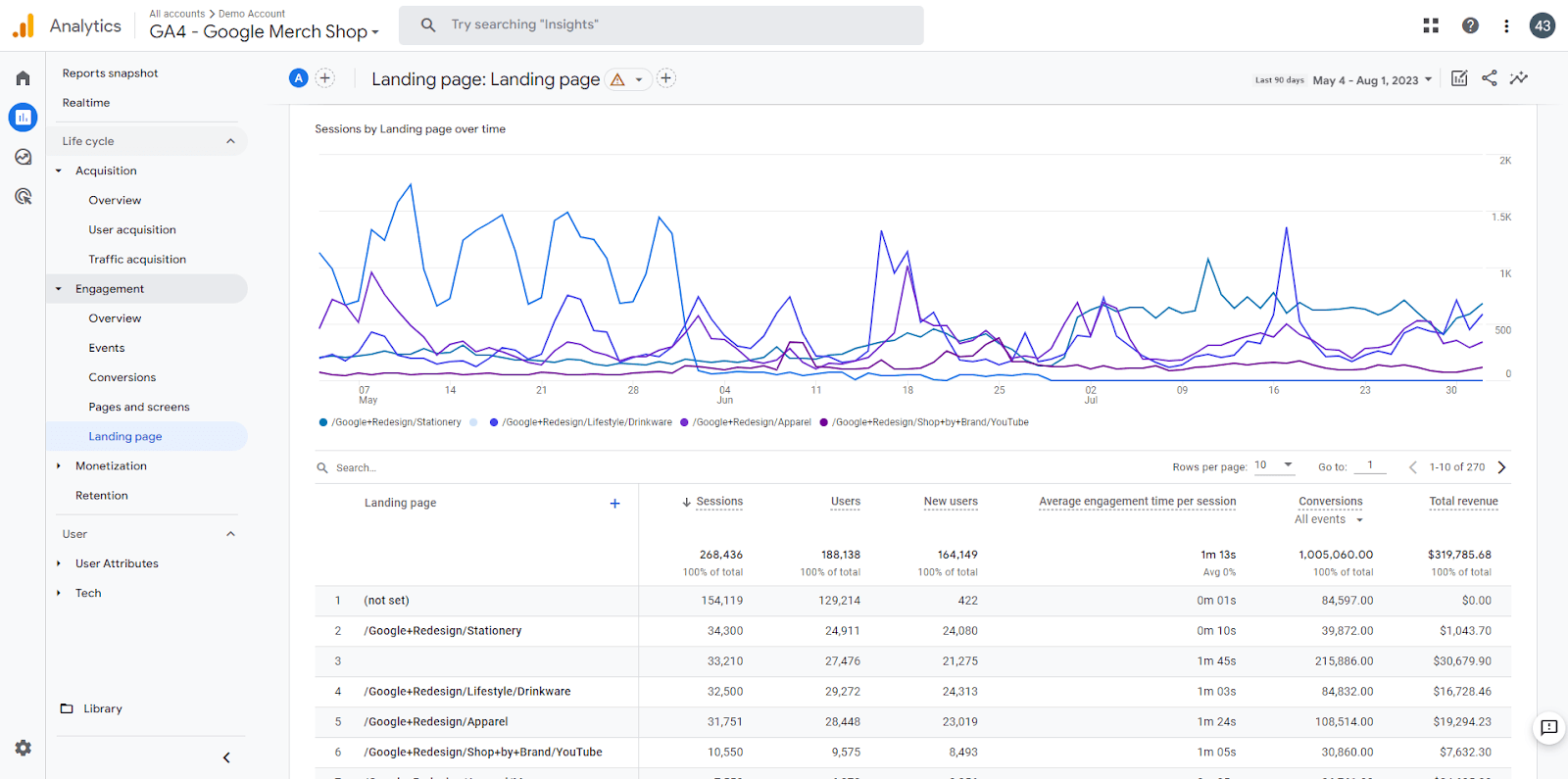The height and width of the screenshot is (779, 1568).
Task: Click the /Google+Redesign/Apparel row in the table
Action: (x=912, y=722)
